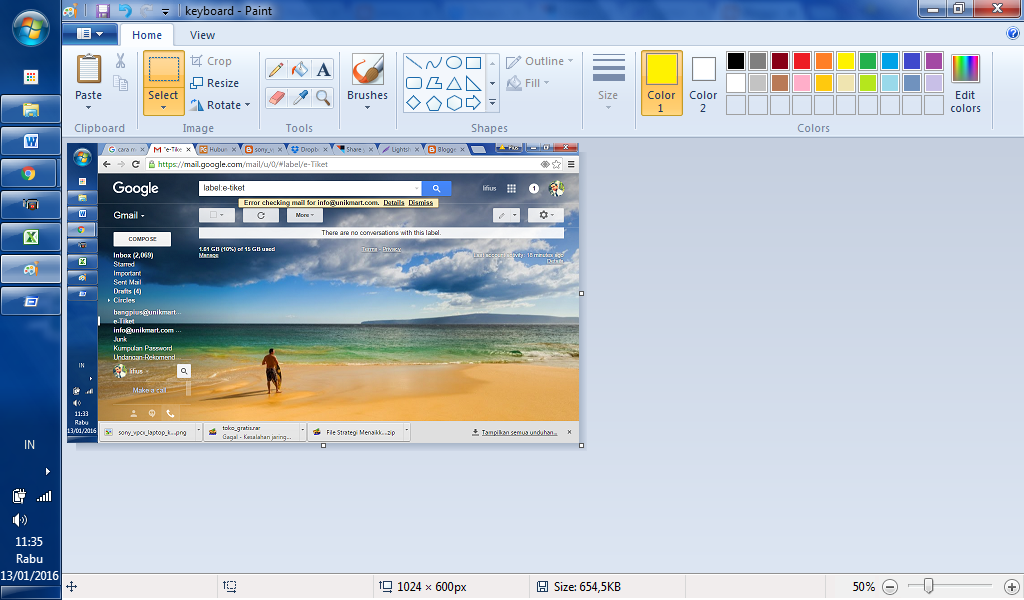This screenshot has width=1024, height=600.
Task: Open Paint Help with the question mark icon
Action: 1013,33
